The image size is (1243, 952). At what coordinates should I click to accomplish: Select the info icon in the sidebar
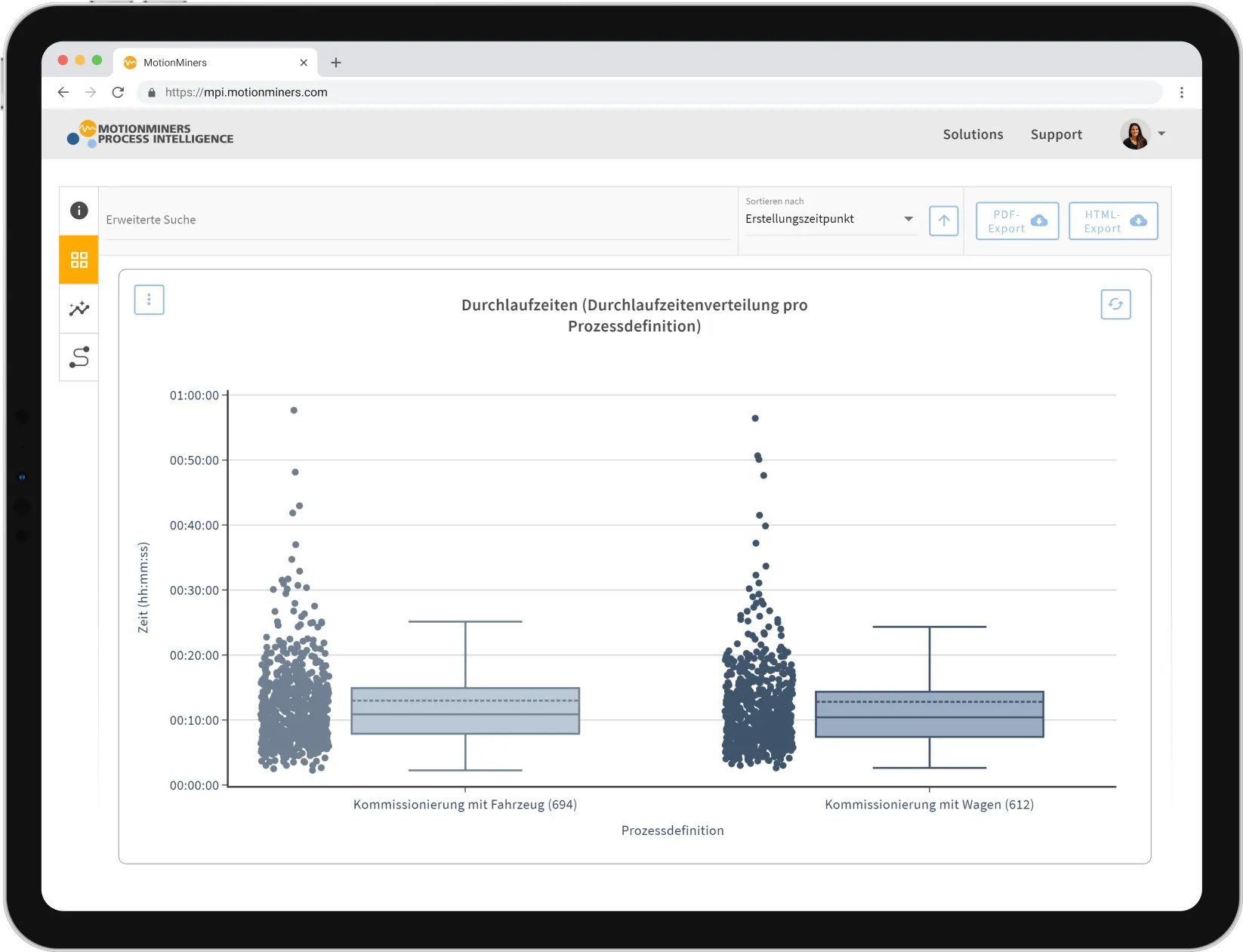79,211
